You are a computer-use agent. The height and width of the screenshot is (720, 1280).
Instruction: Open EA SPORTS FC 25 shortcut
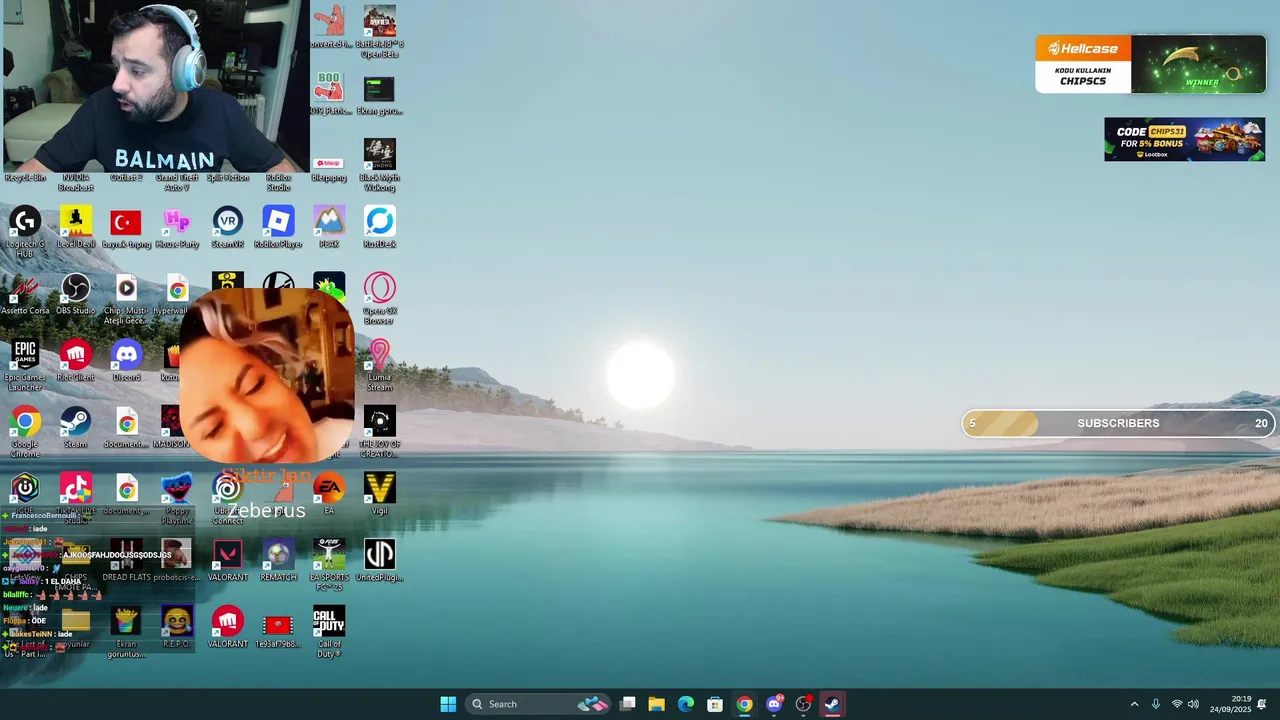(x=329, y=565)
